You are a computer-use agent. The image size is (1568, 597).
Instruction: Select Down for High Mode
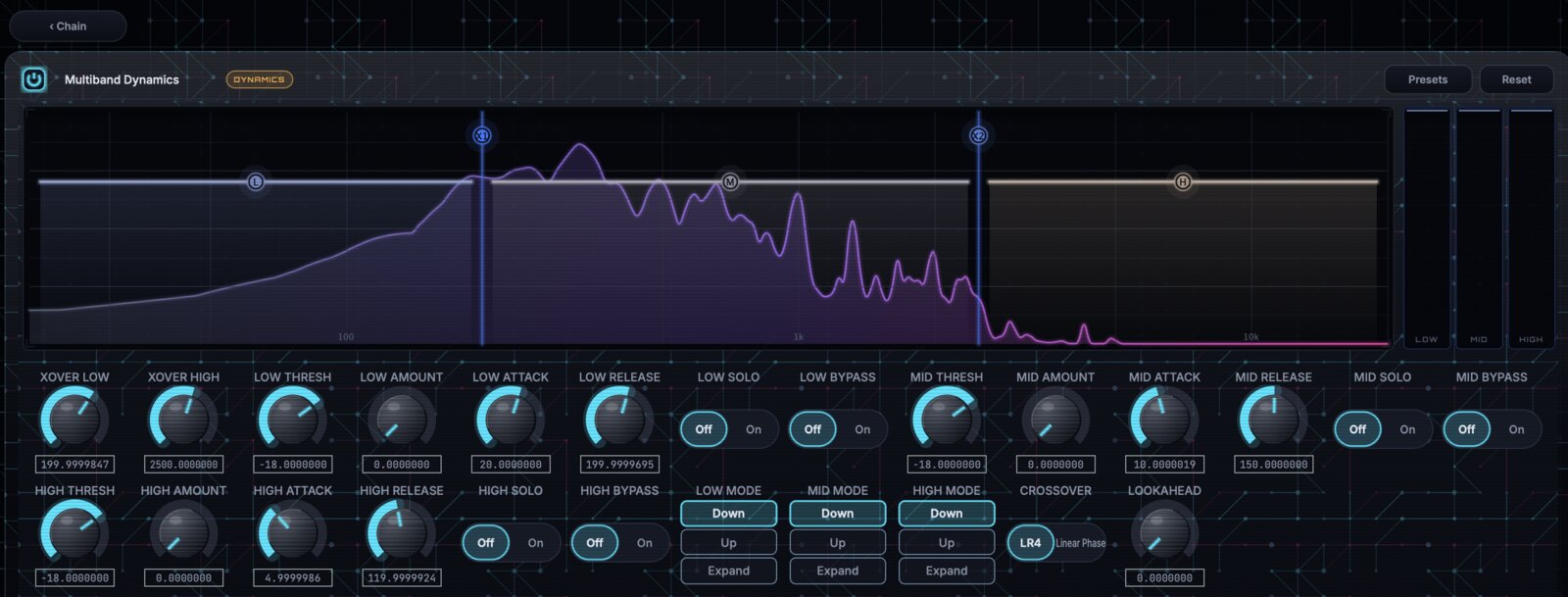(x=947, y=513)
